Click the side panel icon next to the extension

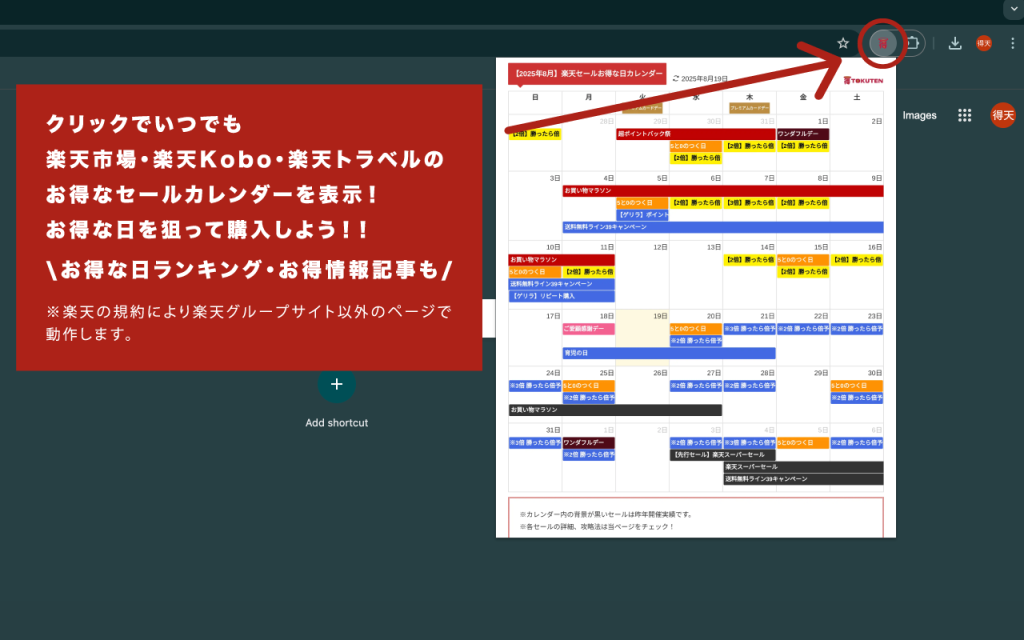pyautogui.click(x=913, y=43)
